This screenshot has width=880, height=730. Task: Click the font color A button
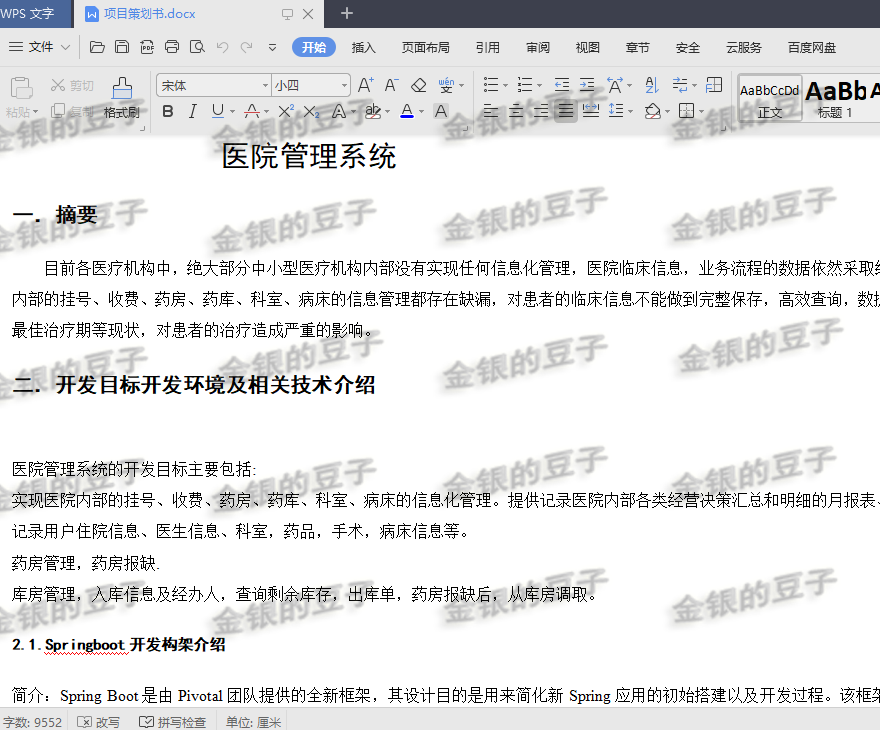pos(406,111)
